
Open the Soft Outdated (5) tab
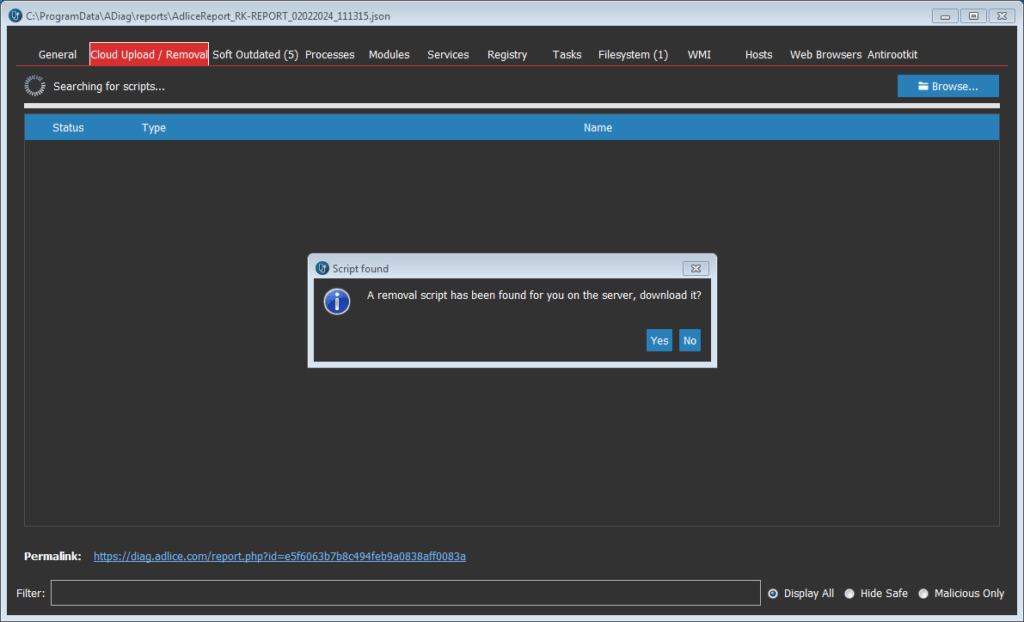(255, 55)
